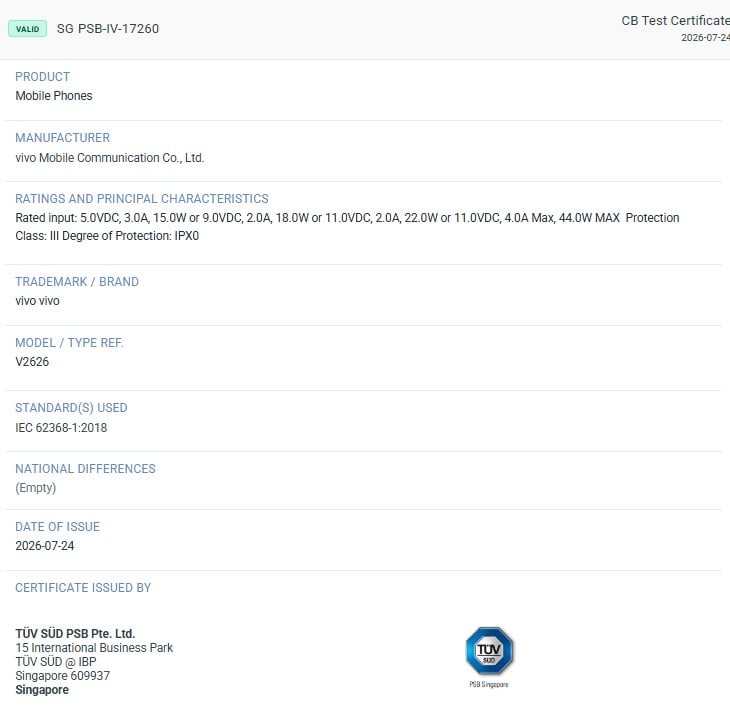Select the Rated input 5.0VDC ratings line
This screenshot has width=730, height=709.
(347, 218)
